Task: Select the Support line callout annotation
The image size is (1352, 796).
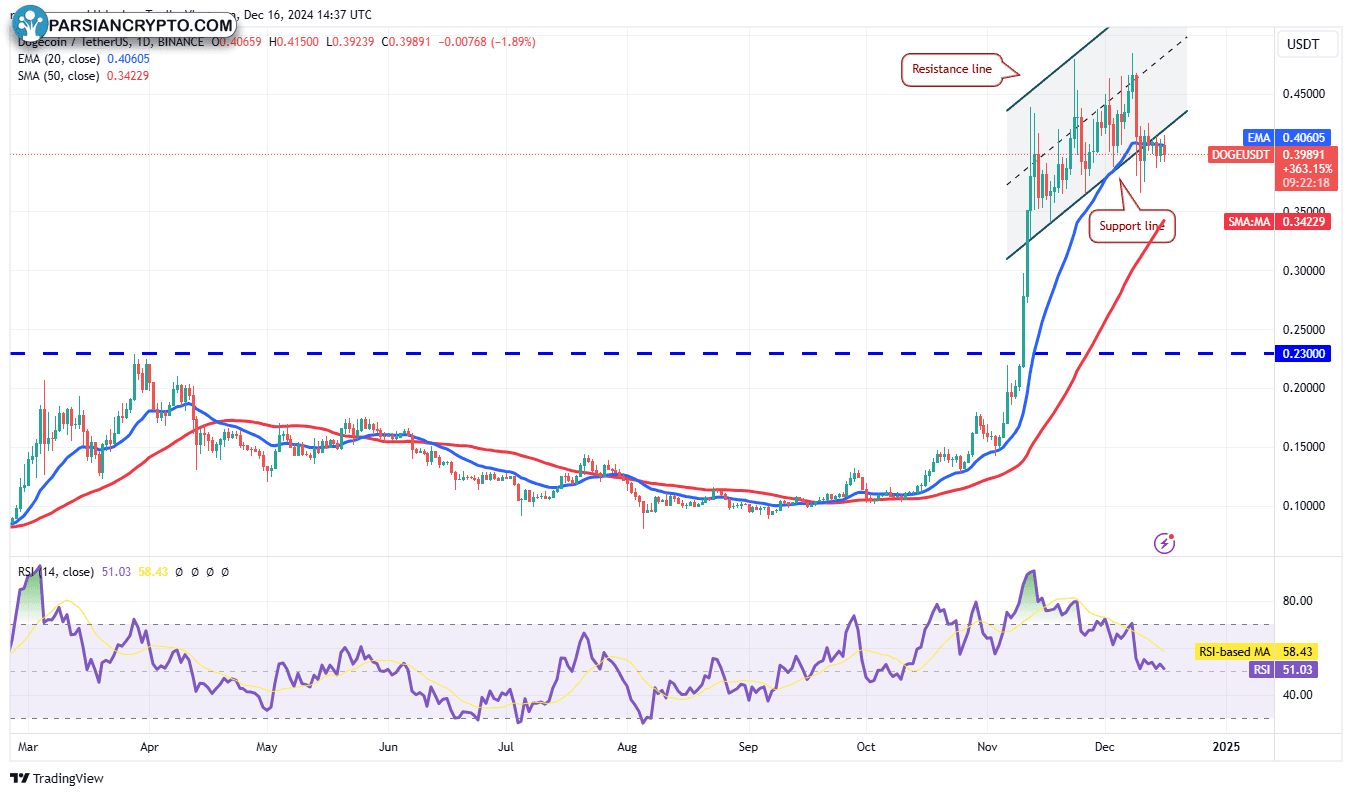Action: pyautogui.click(x=1132, y=226)
